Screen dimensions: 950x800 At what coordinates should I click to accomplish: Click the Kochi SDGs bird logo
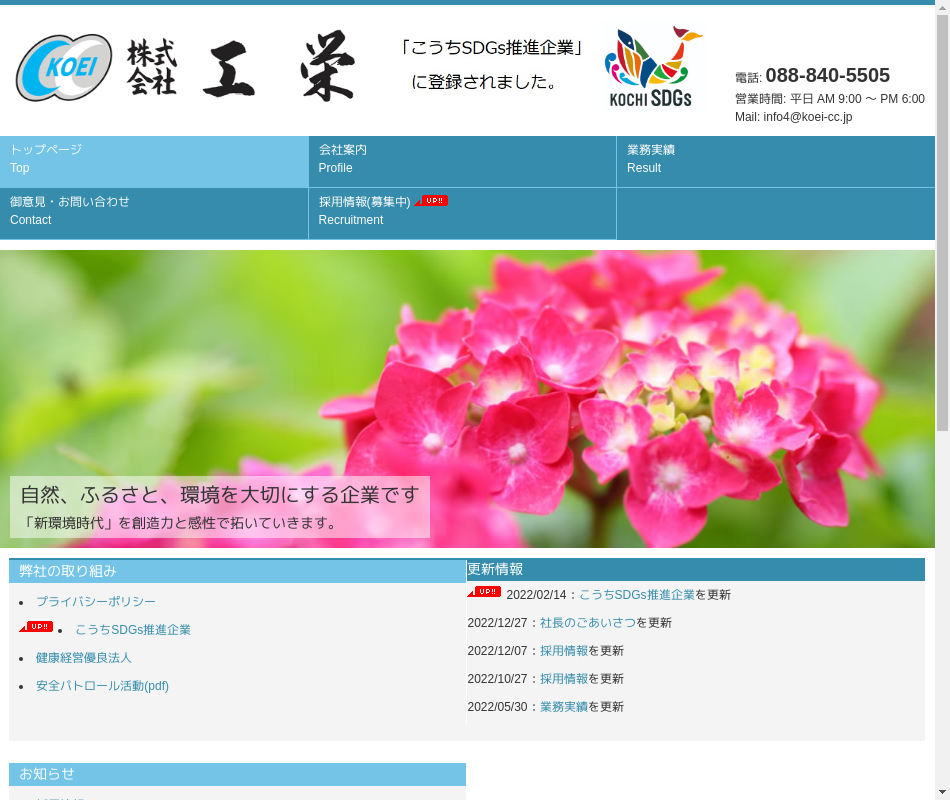click(652, 66)
